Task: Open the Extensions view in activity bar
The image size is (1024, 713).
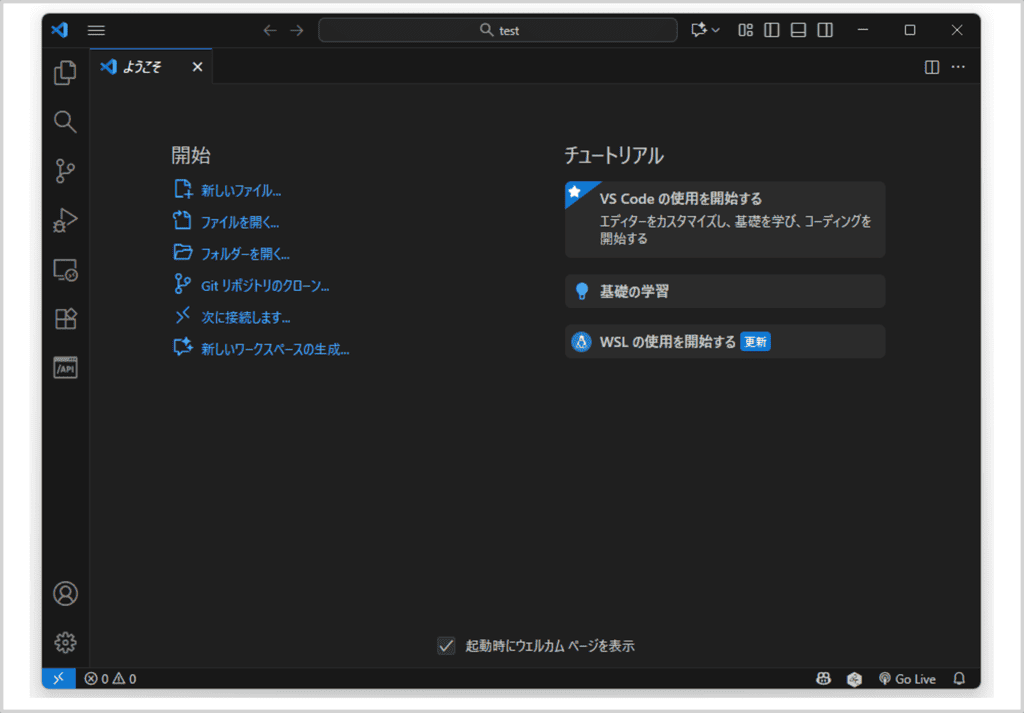Action: 65,319
